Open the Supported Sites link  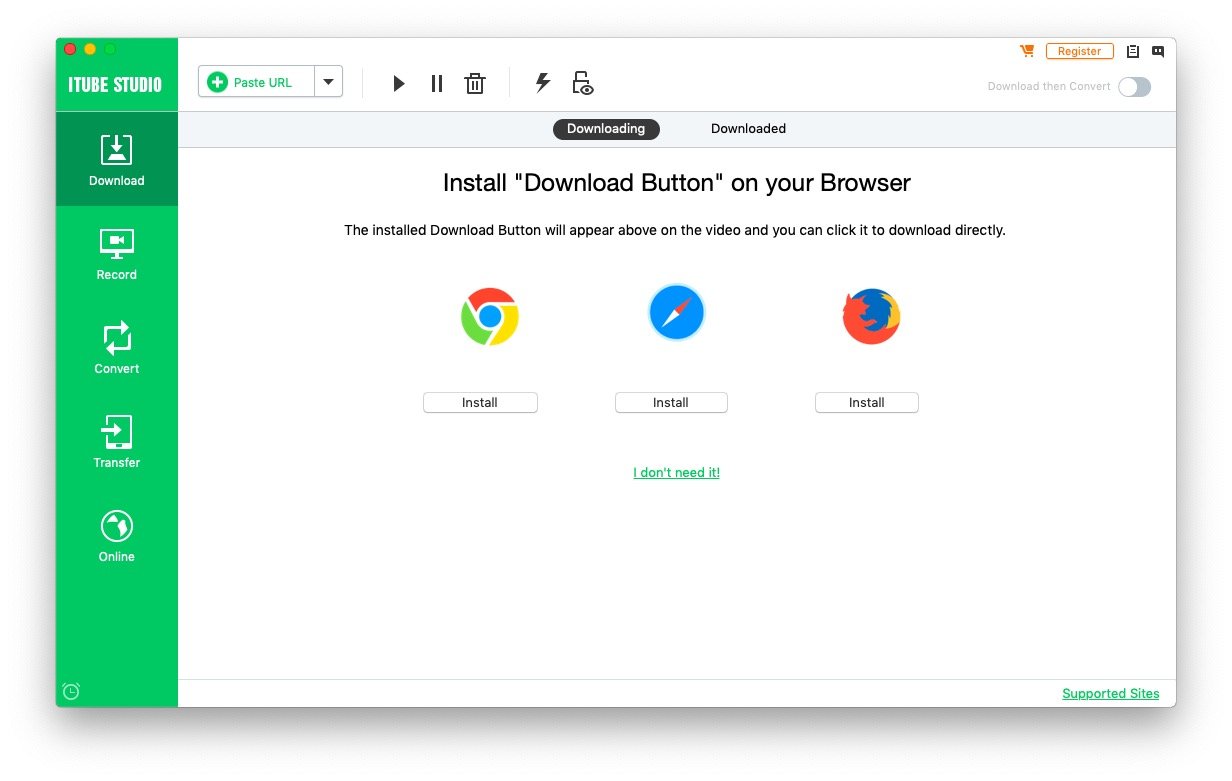(1111, 694)
